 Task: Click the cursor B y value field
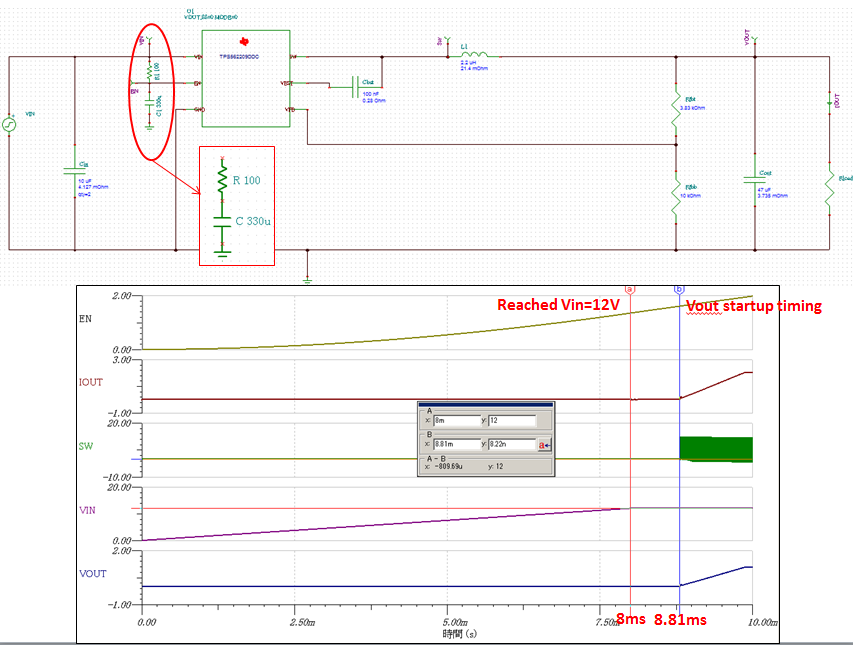(512, 444)
